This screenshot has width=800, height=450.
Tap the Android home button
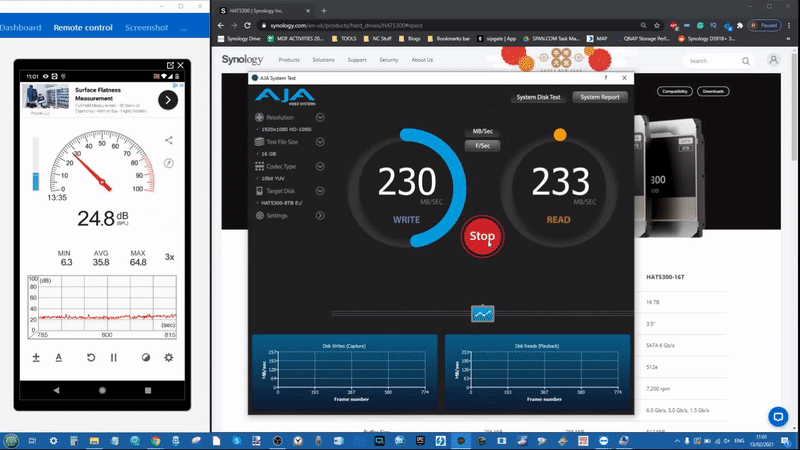[x=102, y=390]
